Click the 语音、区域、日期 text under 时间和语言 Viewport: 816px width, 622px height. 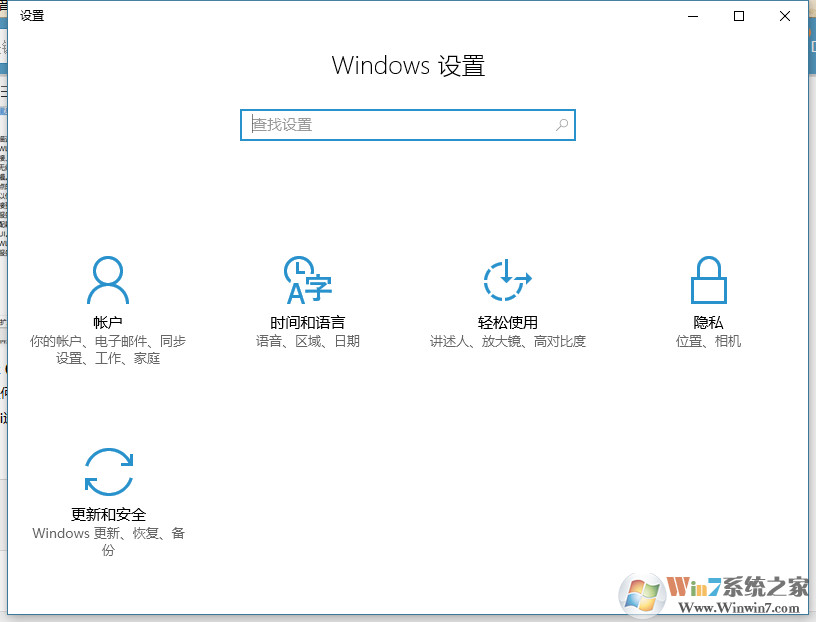pyautogui.click(x=308, y=341)
